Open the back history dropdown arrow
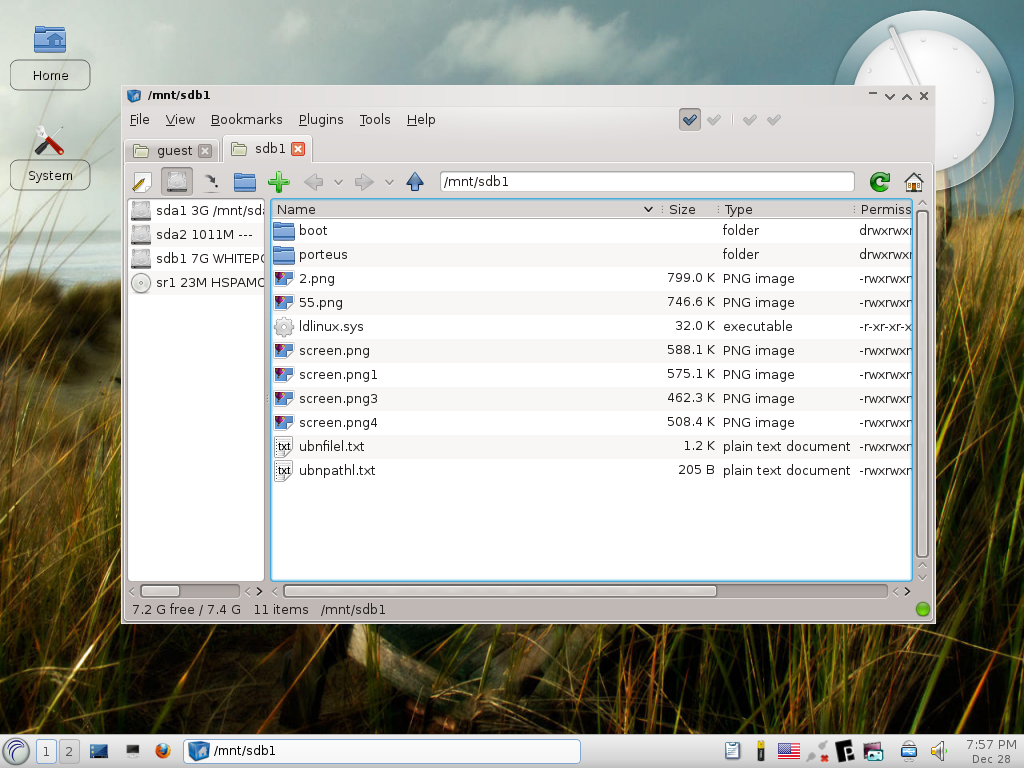Screen dimensions: 1024x768 tap(338, 182)
